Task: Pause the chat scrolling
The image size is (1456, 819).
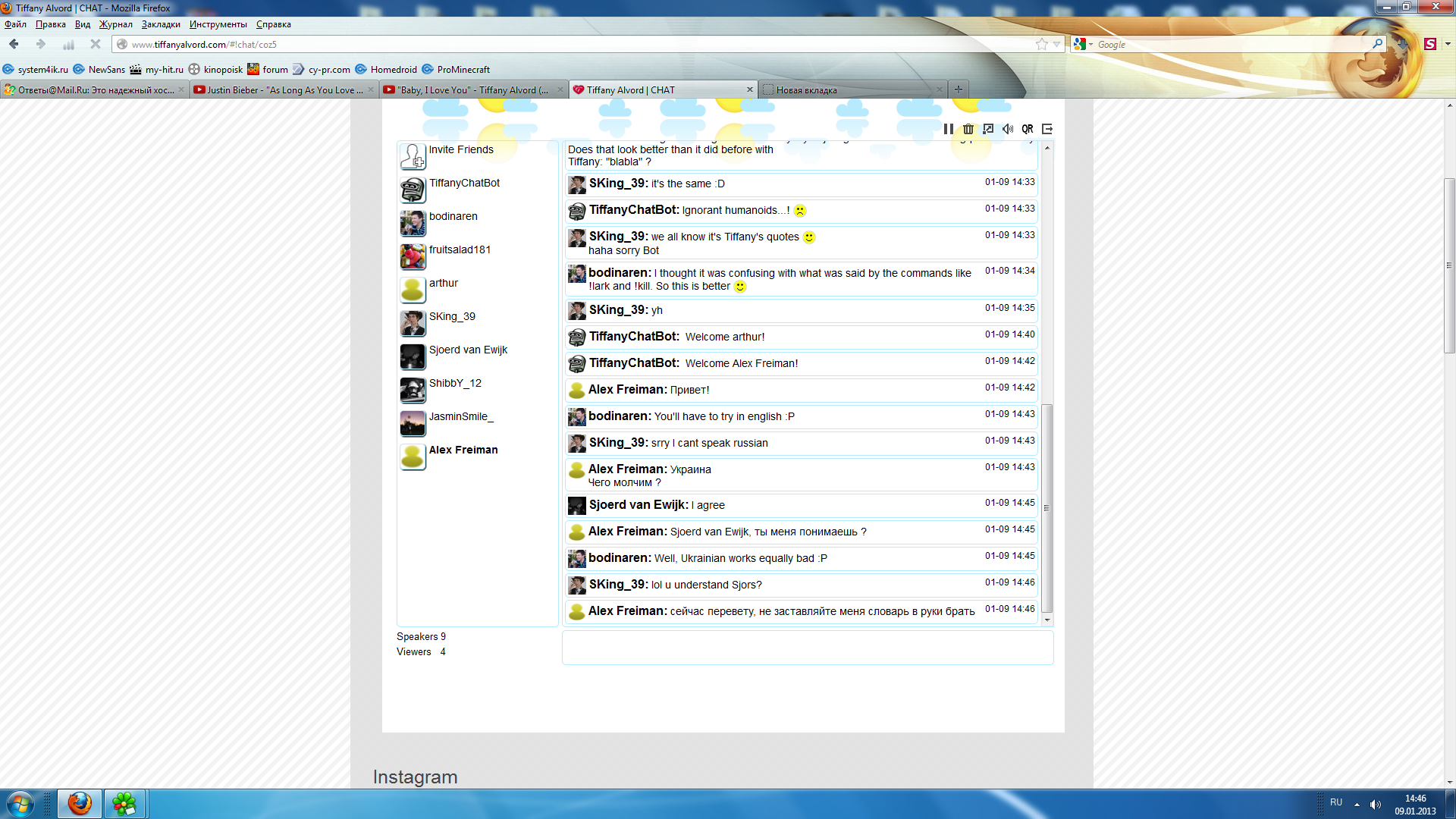Action: (x=948, y=129)
